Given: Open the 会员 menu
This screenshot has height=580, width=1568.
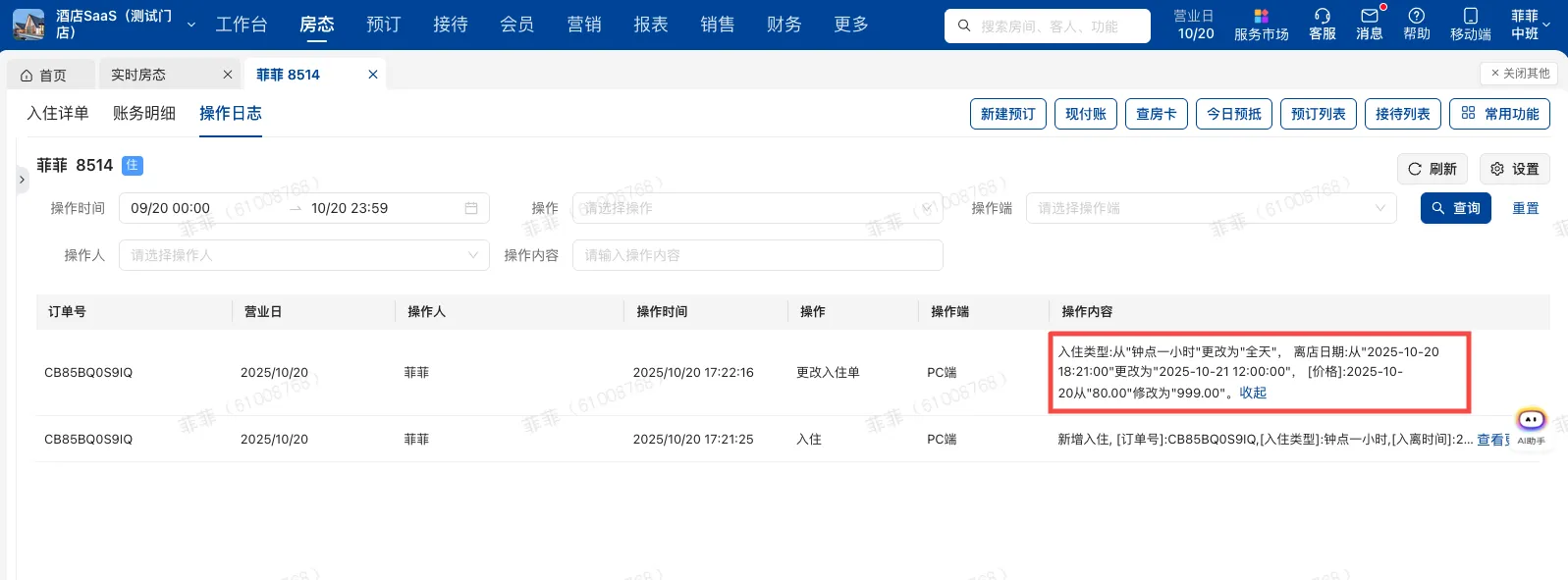Looking at the screenshot, I should [x=517, y=25].
